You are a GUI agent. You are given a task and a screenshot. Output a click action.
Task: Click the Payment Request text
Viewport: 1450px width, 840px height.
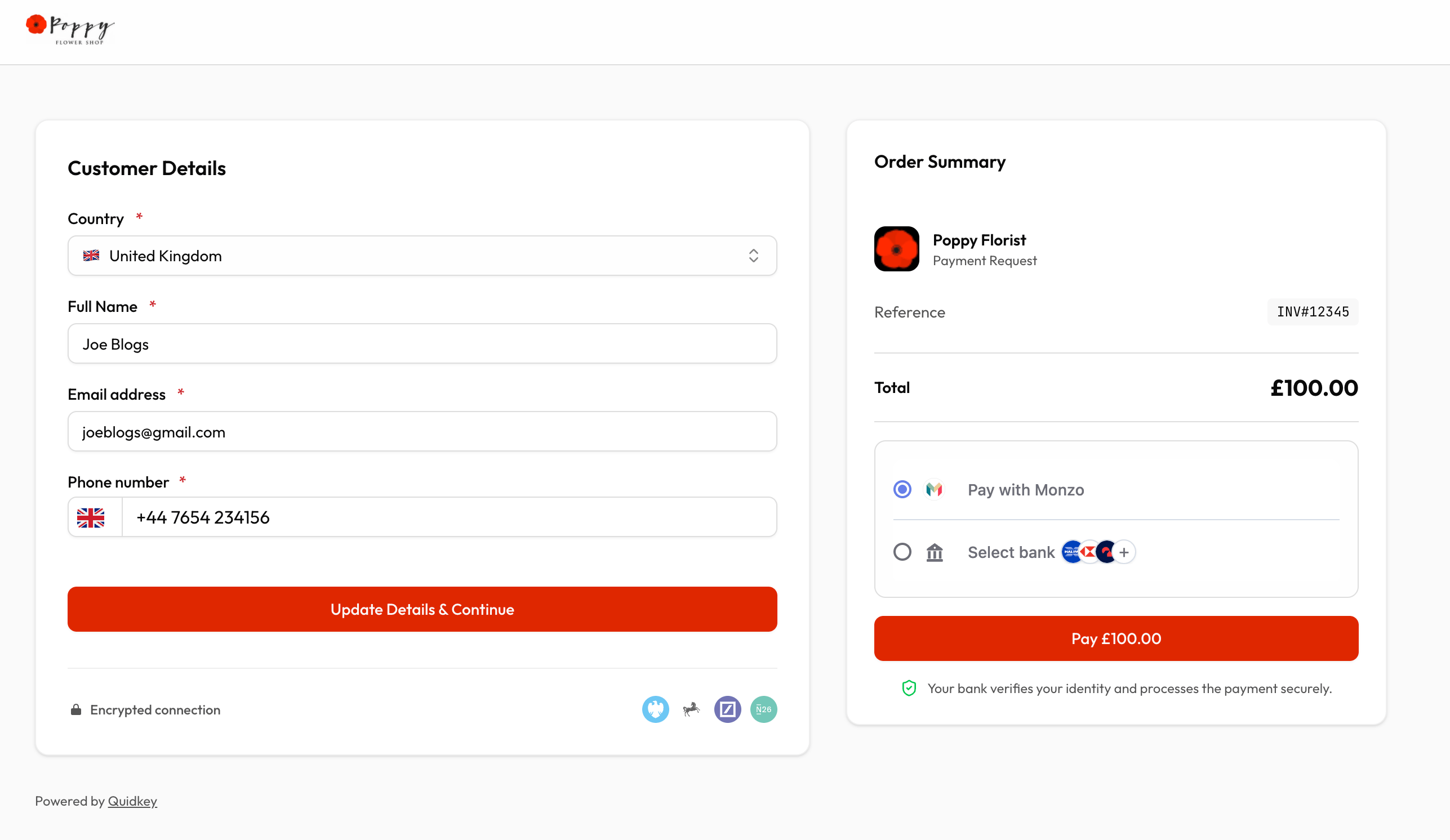click(985, 261)
